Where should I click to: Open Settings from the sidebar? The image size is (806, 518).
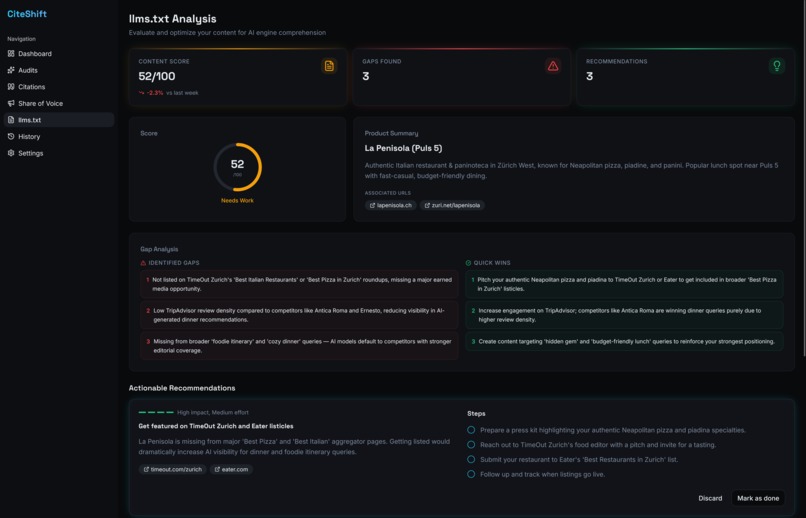click(x=59, y=153)
